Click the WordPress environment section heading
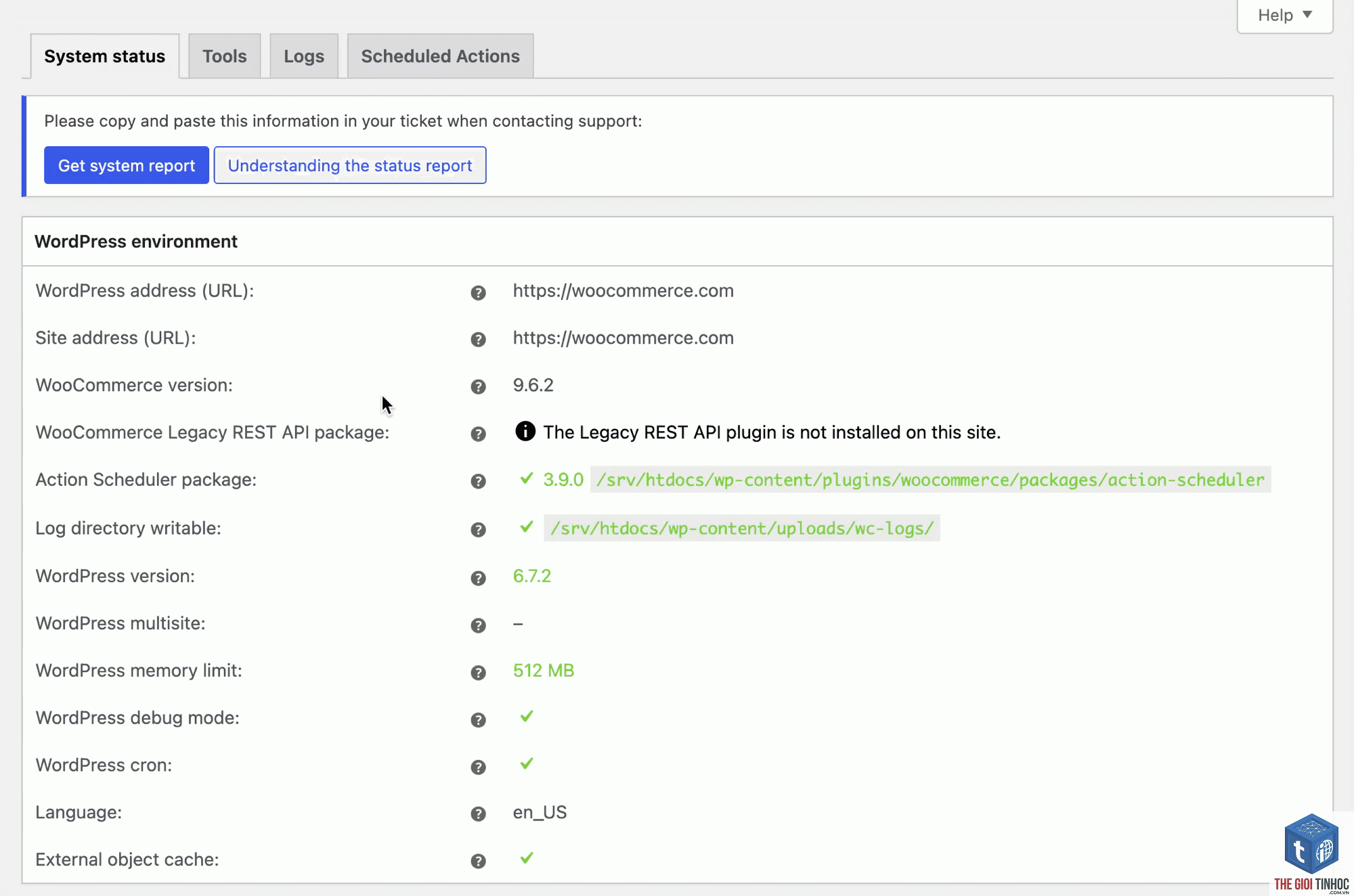The height and width of the screenshot is (896, 1354). point(136,242)
